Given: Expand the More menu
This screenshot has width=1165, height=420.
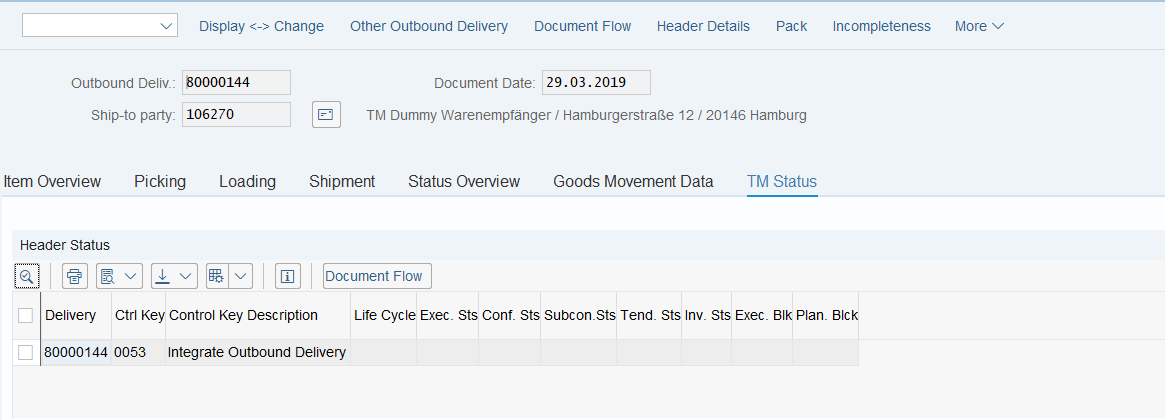Looking at the screenshot, I should point(979,26).
